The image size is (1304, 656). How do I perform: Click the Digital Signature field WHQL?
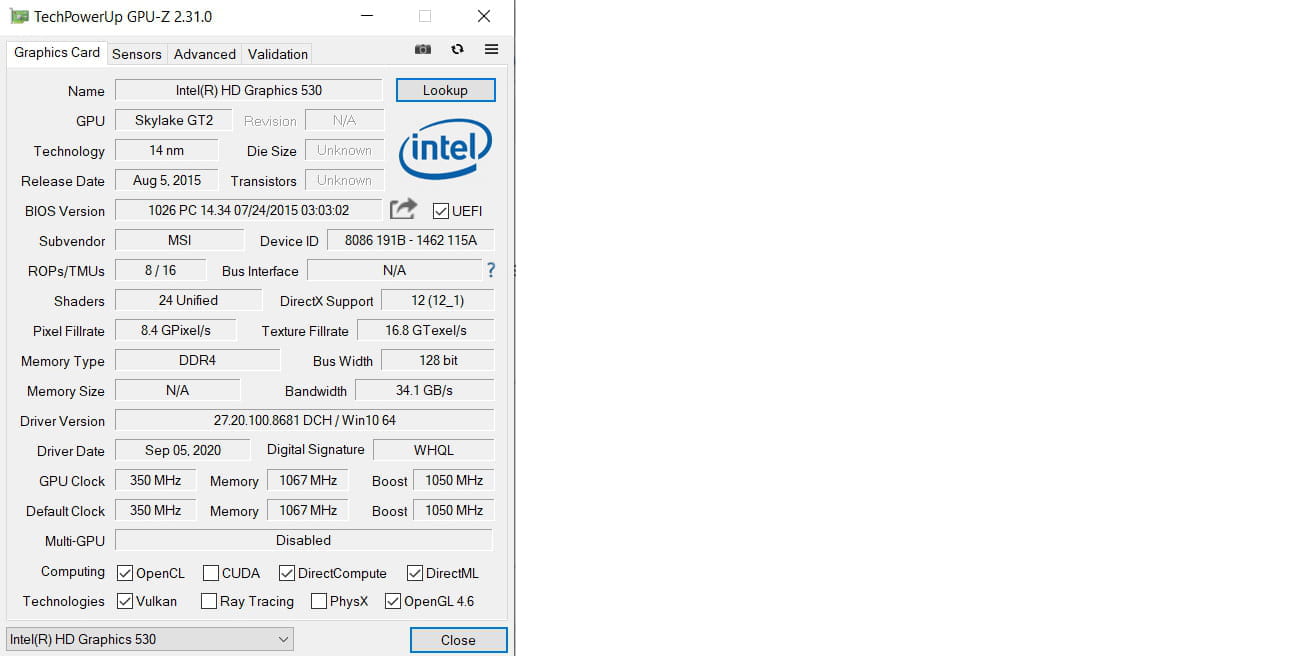pos(434,450)
